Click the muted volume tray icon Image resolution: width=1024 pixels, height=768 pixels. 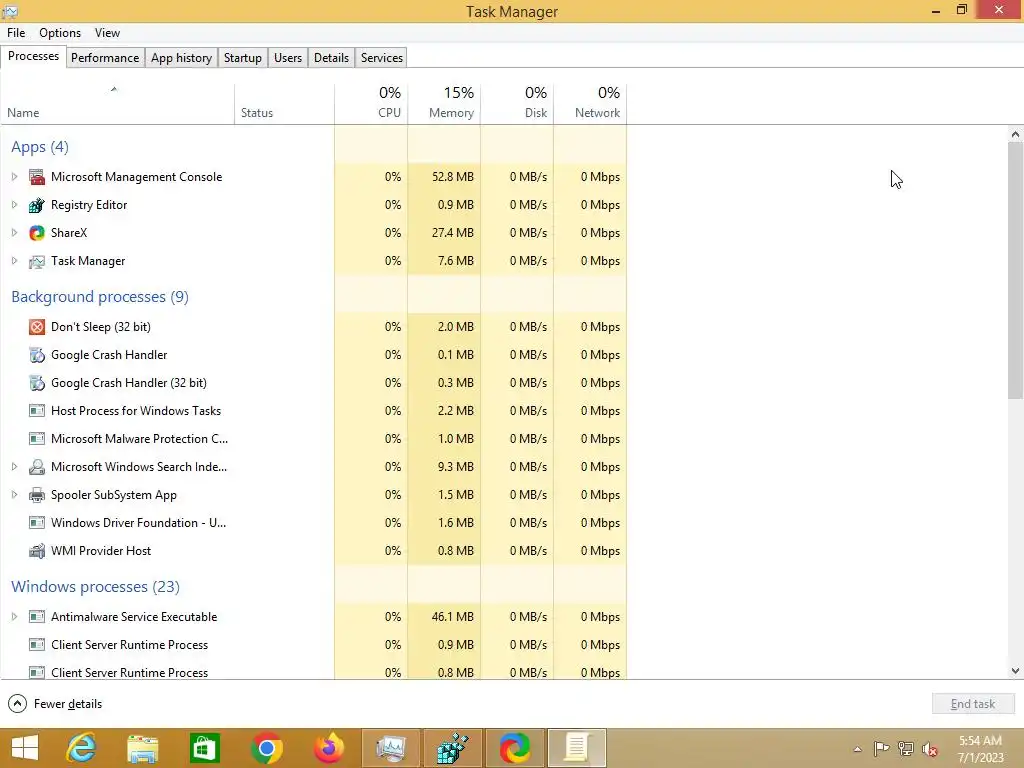click(929, 749)
